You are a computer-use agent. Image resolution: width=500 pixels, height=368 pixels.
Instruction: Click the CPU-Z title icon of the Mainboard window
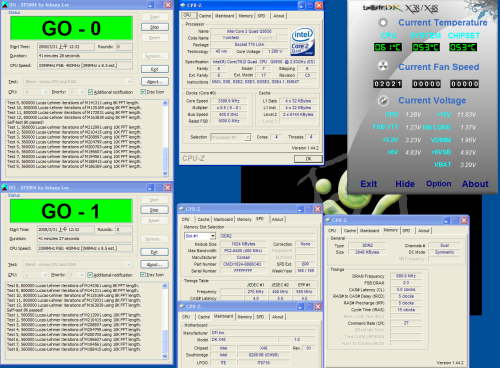(x=182, y=306)
